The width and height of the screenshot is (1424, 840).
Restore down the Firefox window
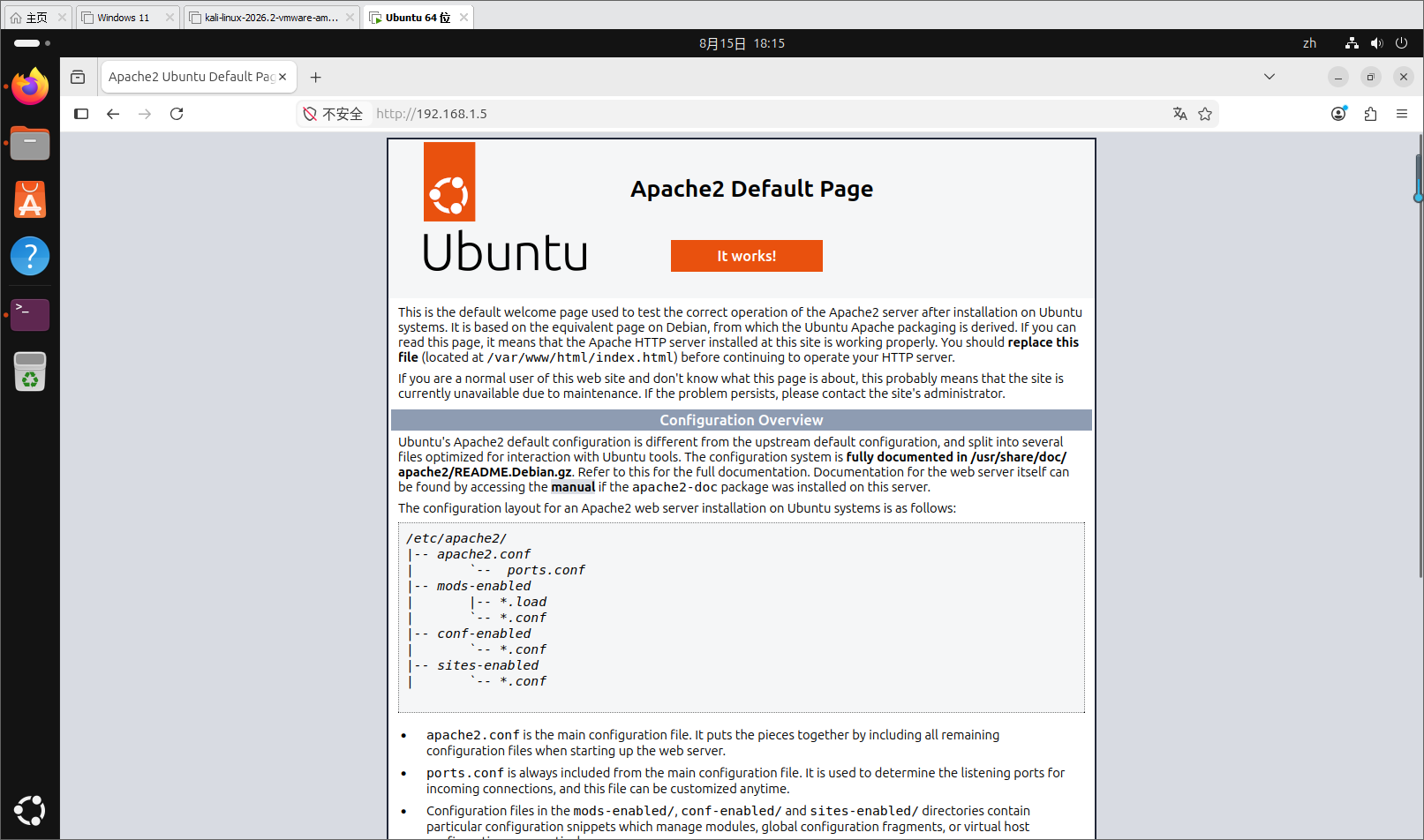coord(1371,77)
